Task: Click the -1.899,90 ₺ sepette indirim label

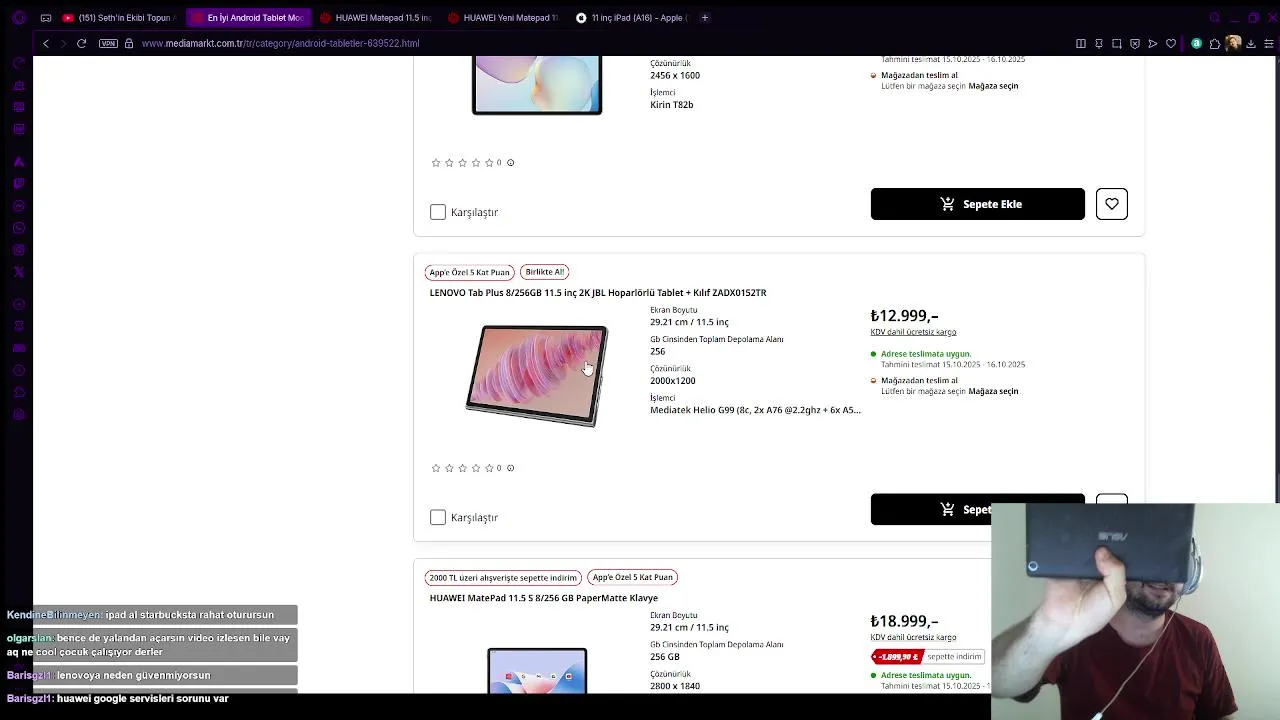Action: coord(927,657)
